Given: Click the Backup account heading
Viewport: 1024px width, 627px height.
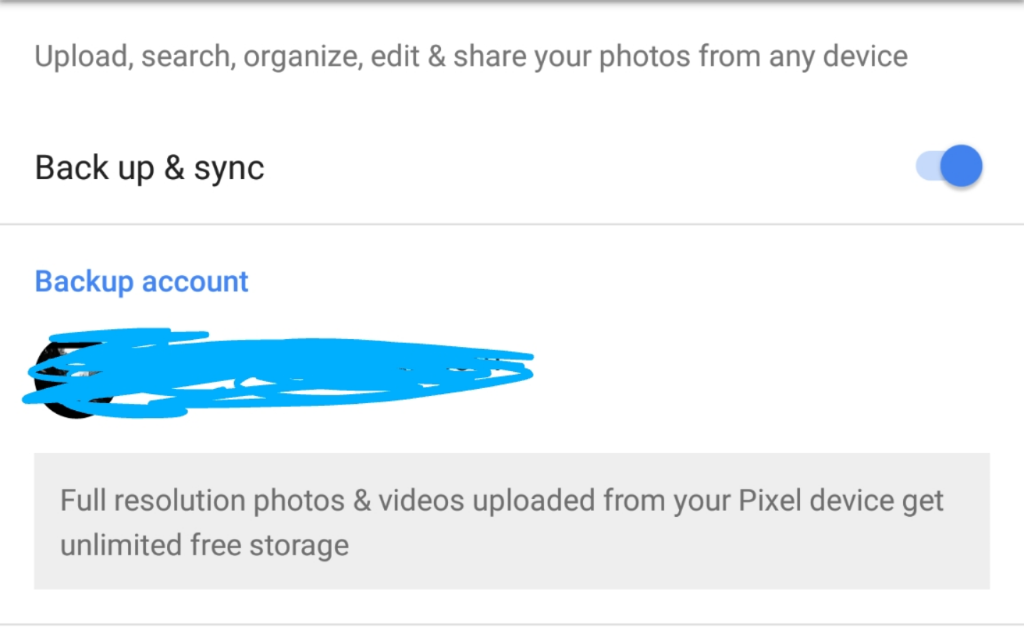Looking at the screenshot, I should tap(141, 282).
